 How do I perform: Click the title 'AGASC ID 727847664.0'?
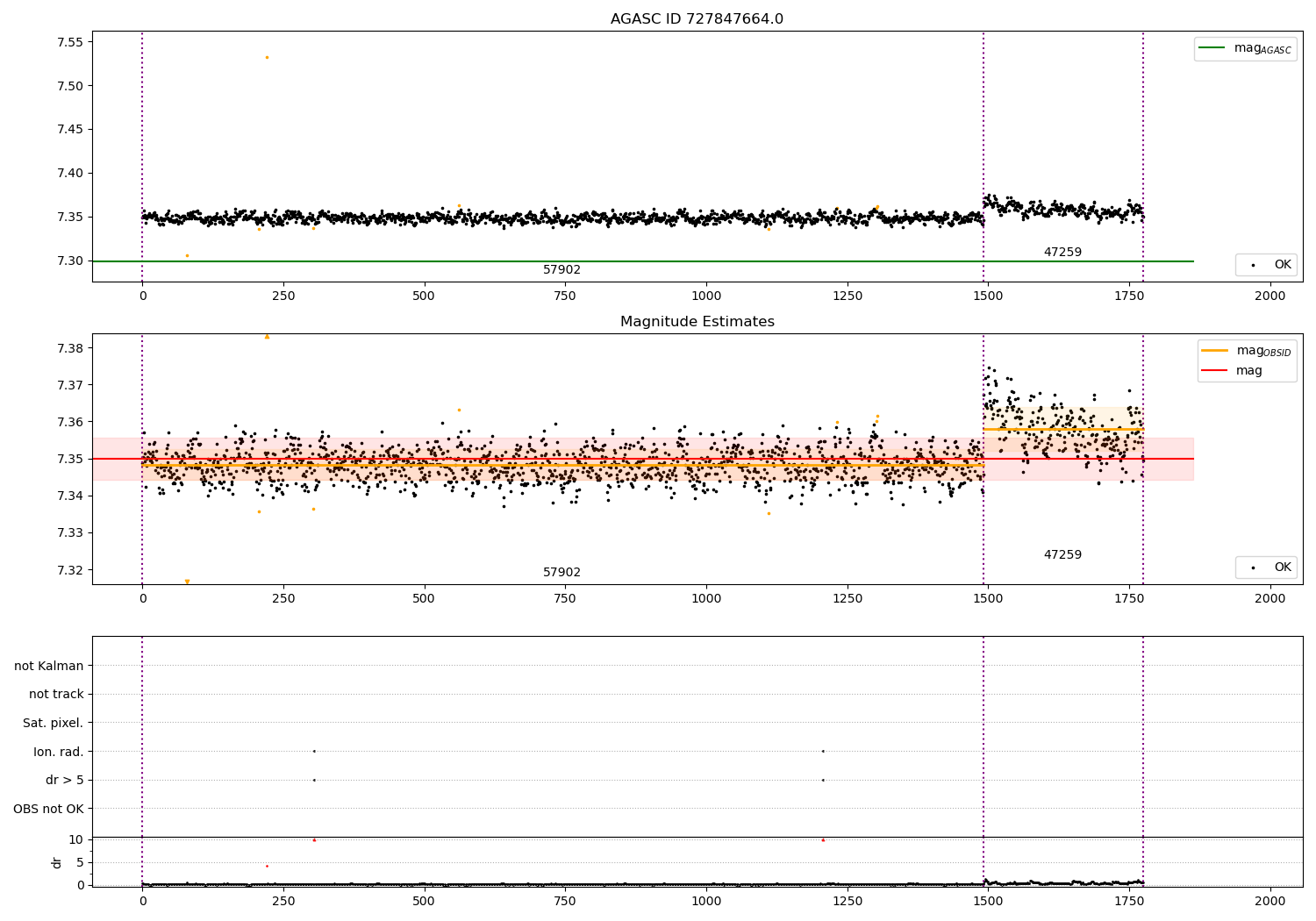tap(697, 19)
